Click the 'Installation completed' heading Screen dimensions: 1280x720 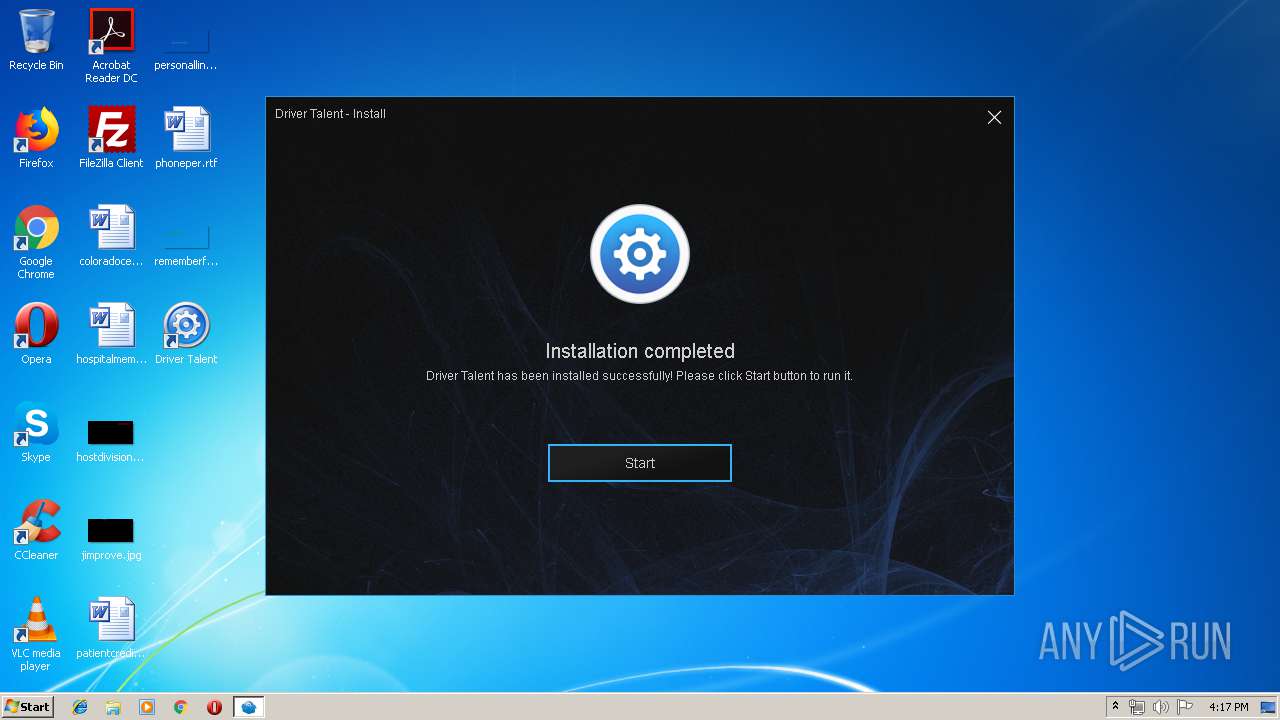pos(640,351)
